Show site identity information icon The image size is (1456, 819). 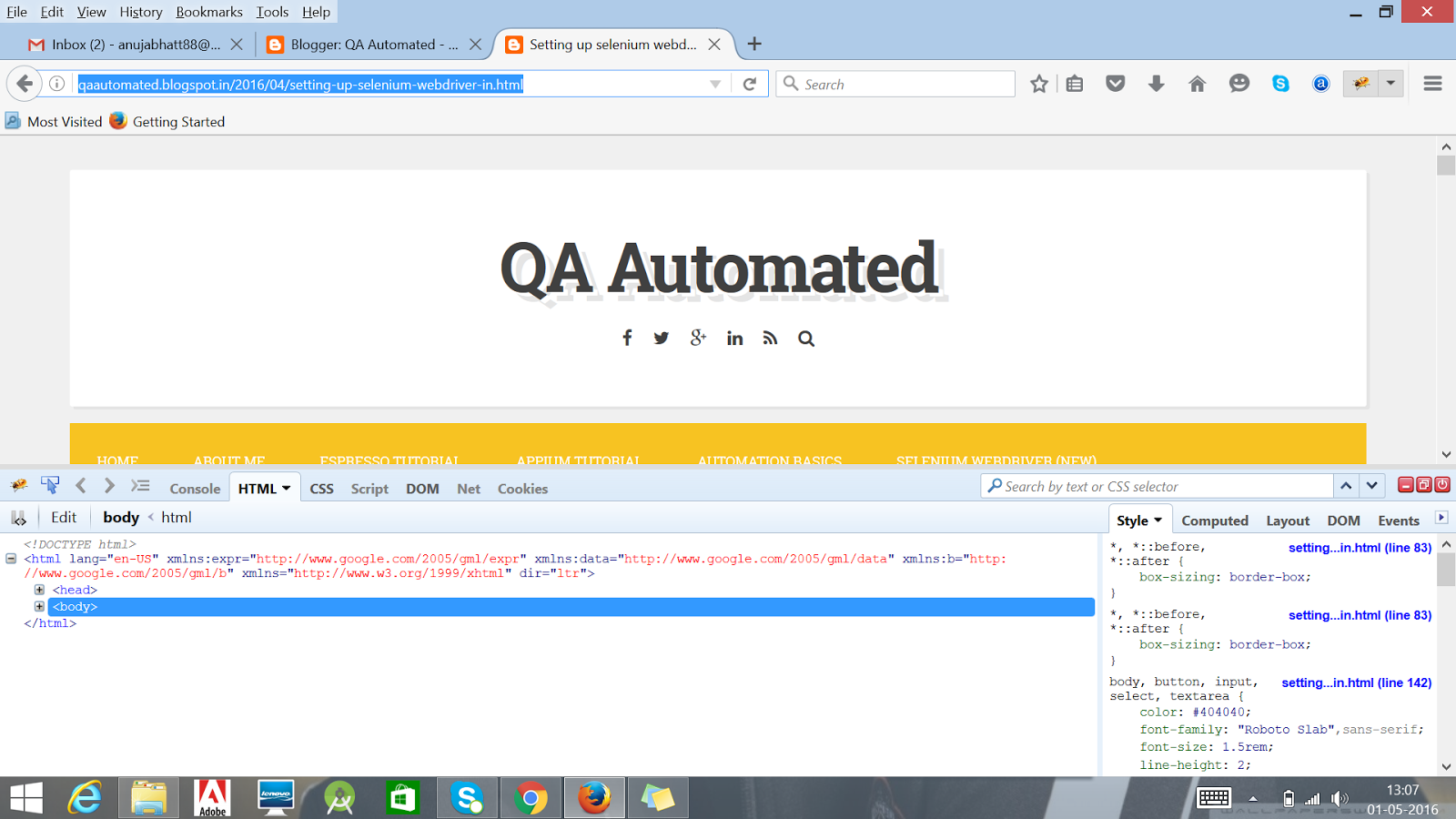pyautogui.click(x=56, y=84)
